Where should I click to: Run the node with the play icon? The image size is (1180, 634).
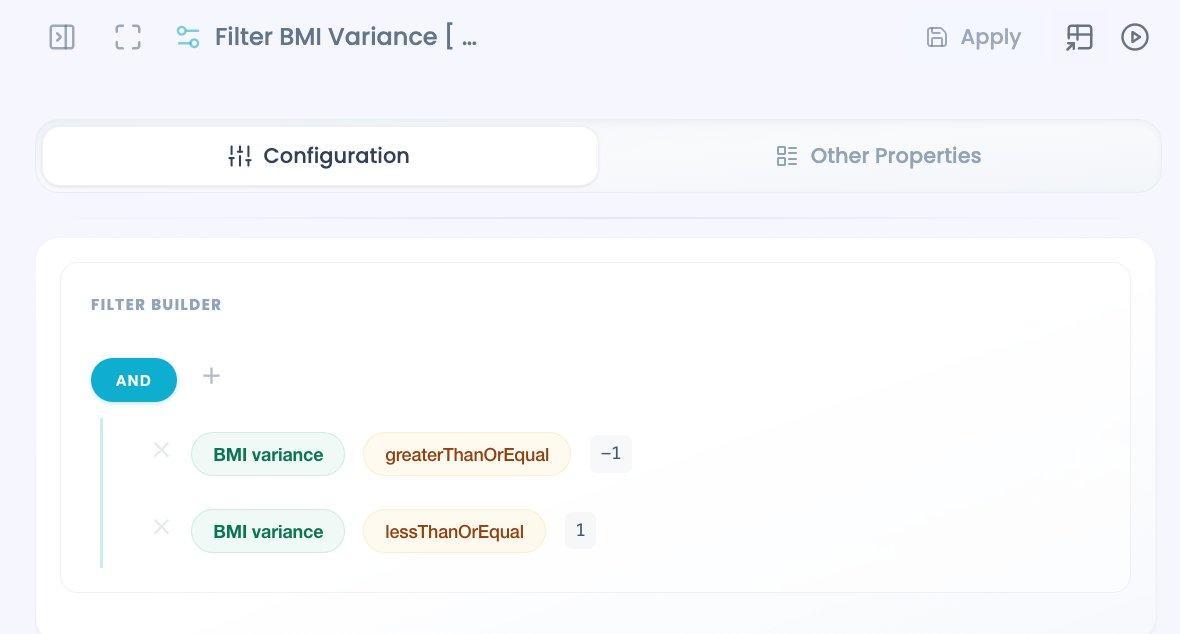click(1135, 37)
